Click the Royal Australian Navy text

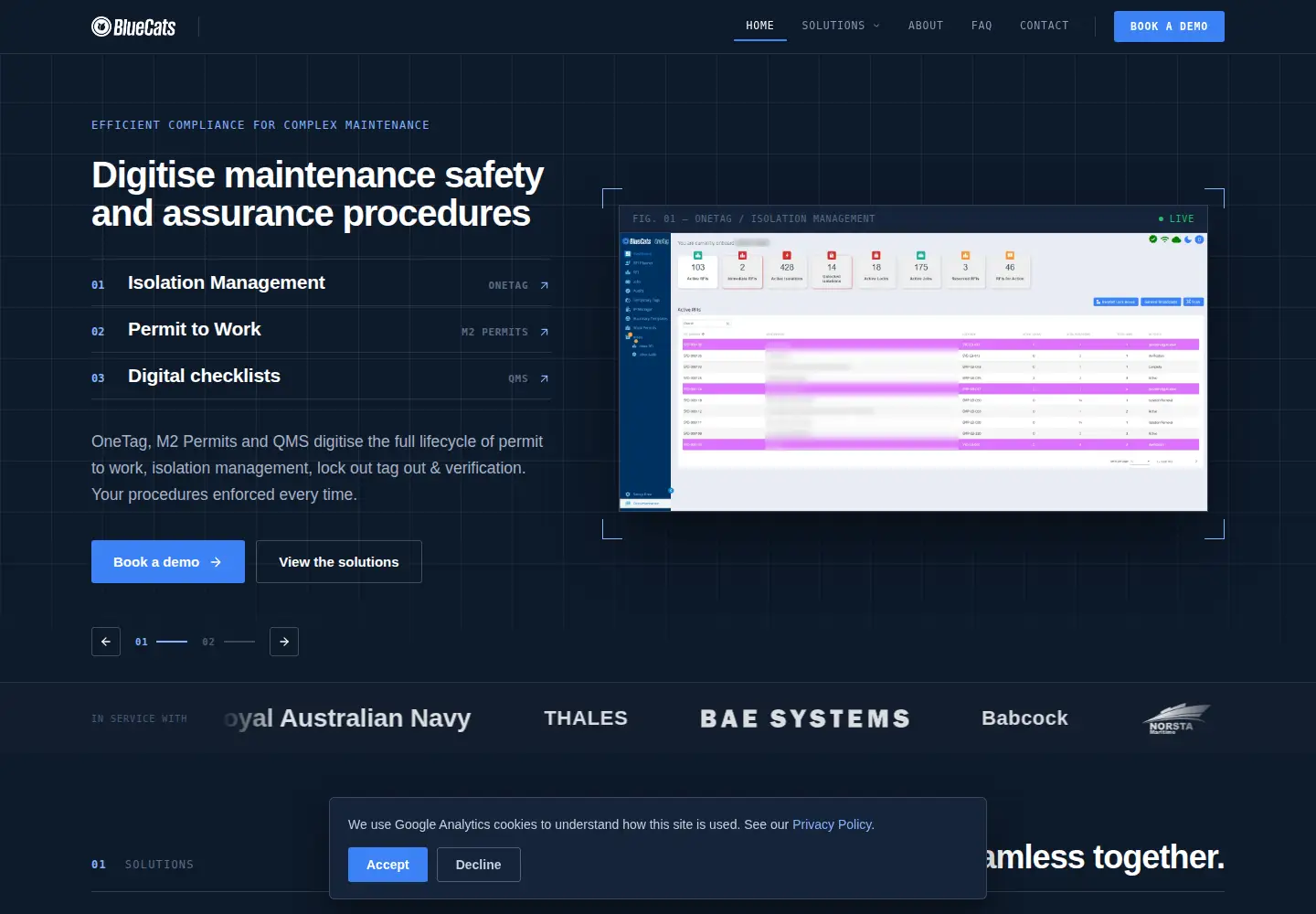click(x=347, y=718)
